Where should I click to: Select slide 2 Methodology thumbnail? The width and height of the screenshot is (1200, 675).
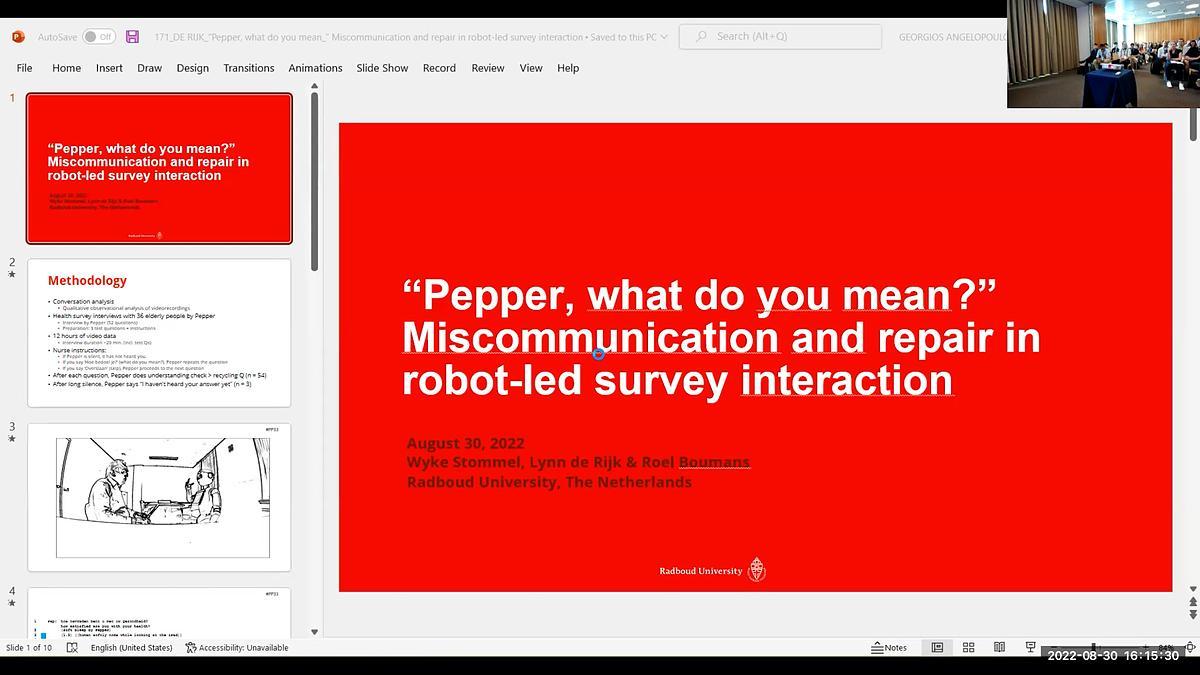click(x=159, y=333)
